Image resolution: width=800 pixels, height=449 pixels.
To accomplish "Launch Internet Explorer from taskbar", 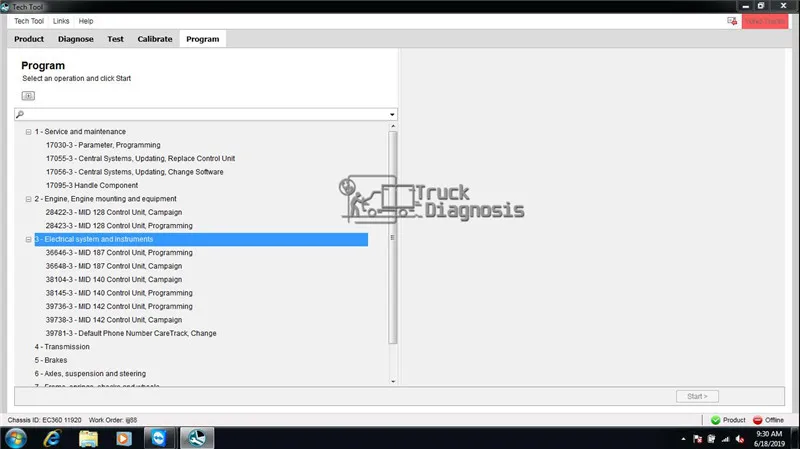I will (x=53, y=438).
